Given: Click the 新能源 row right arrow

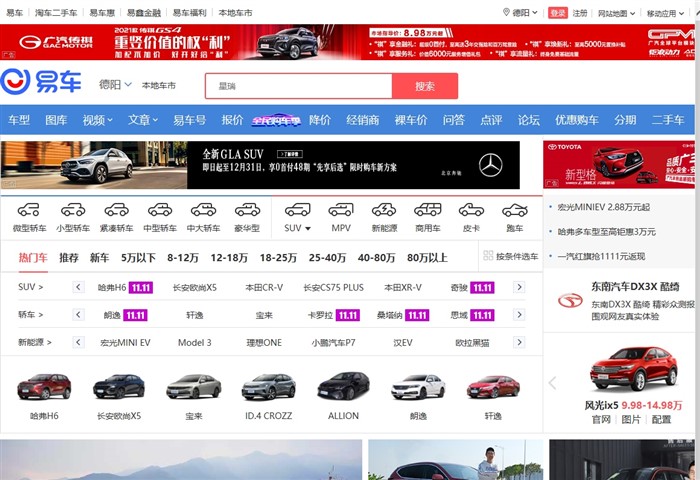Looking at the screenshot, I should click(519, 342).
